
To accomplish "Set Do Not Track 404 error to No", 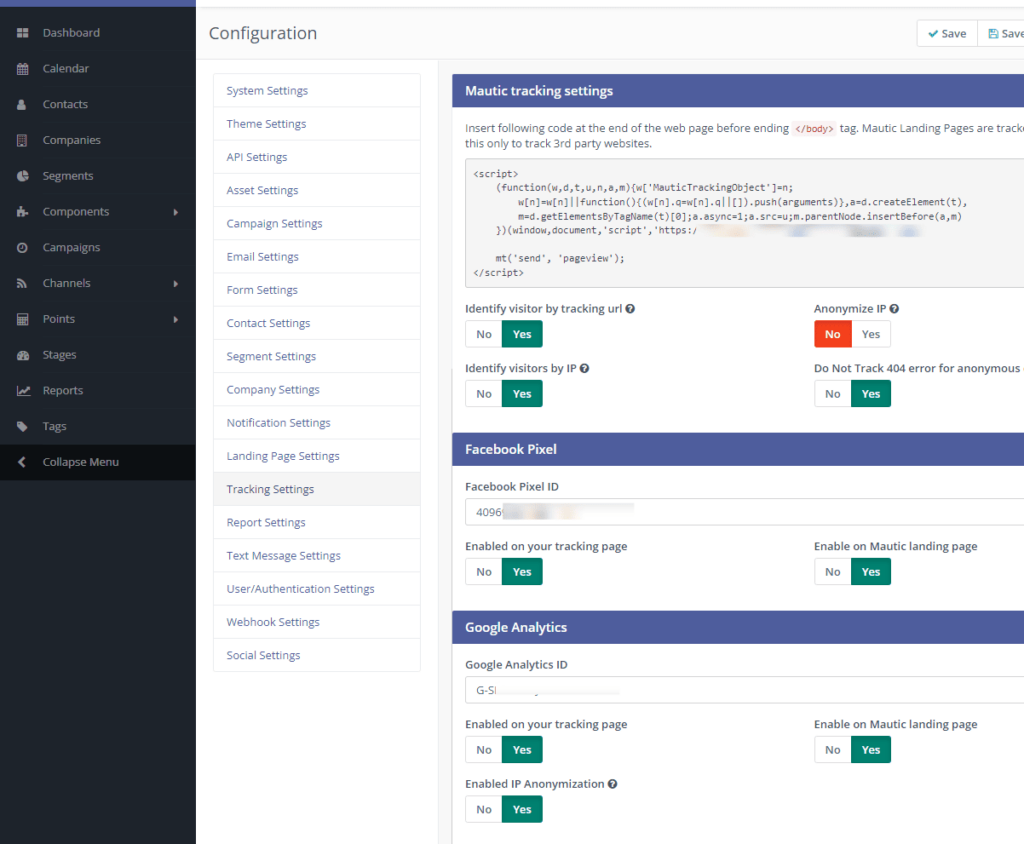I will (833, 394).
